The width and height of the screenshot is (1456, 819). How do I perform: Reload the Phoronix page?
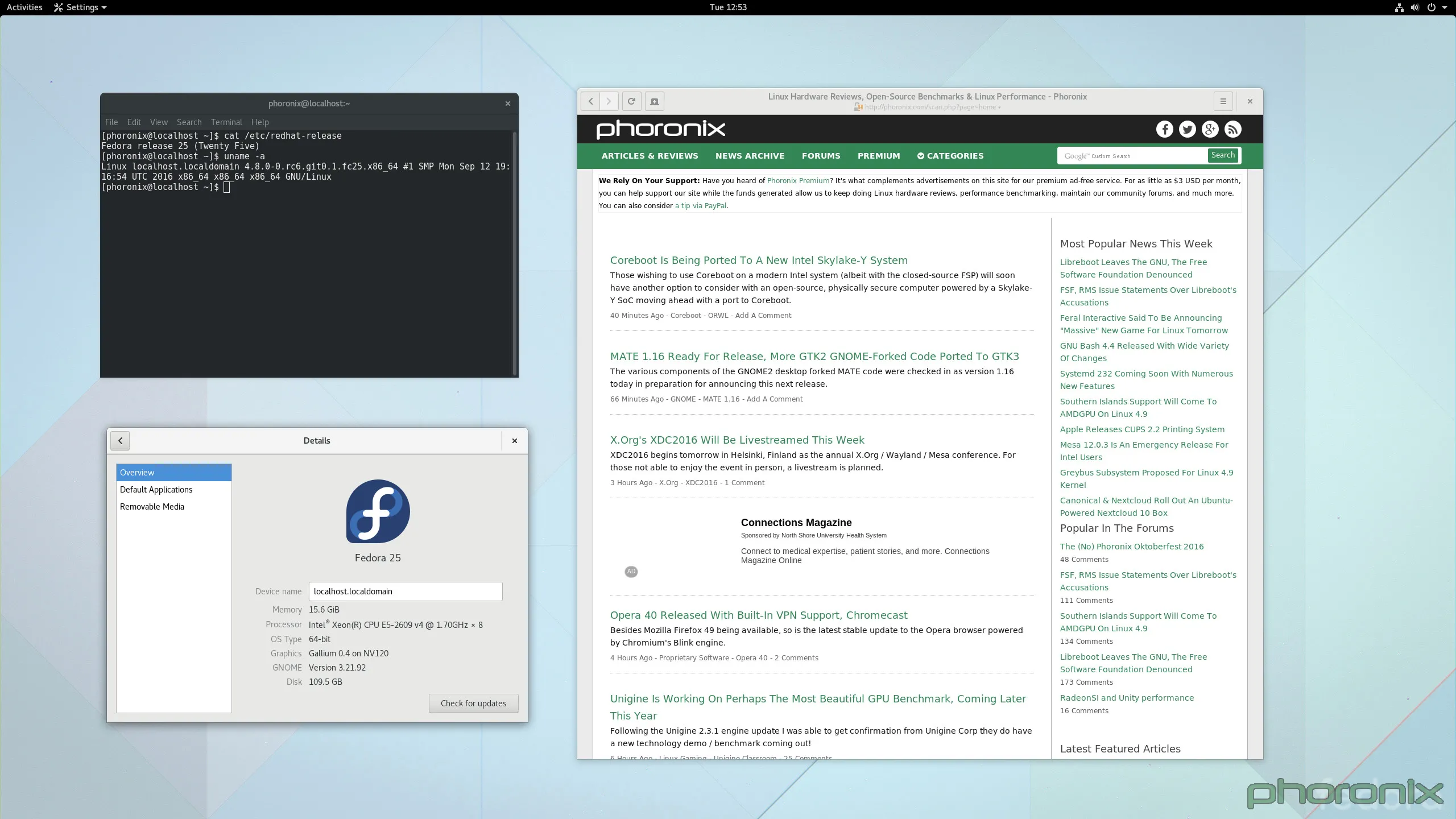[631, 101]
